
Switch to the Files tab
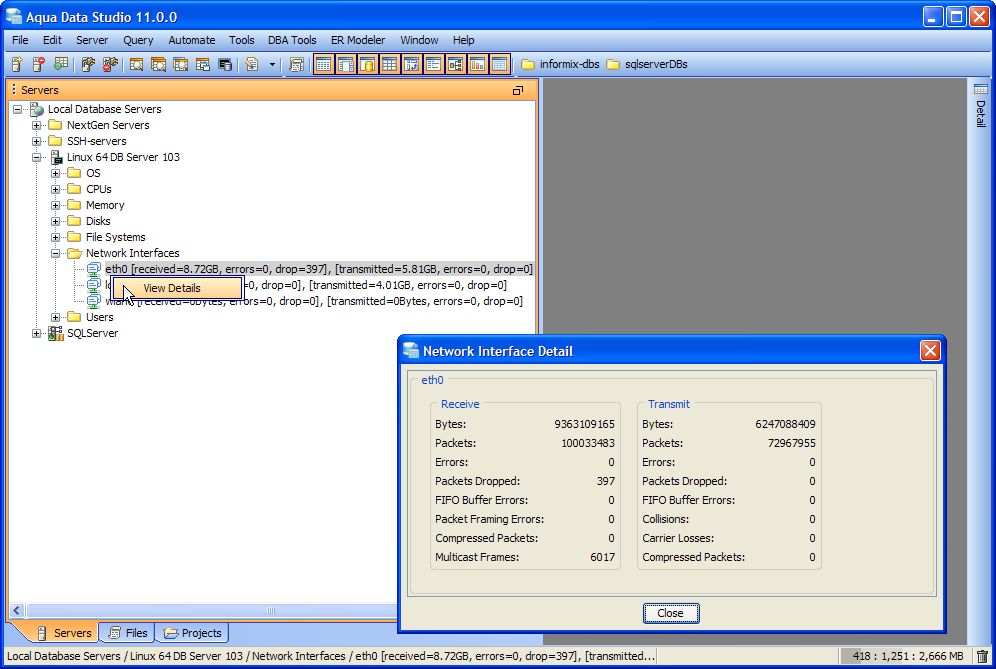tap(128, 633)
